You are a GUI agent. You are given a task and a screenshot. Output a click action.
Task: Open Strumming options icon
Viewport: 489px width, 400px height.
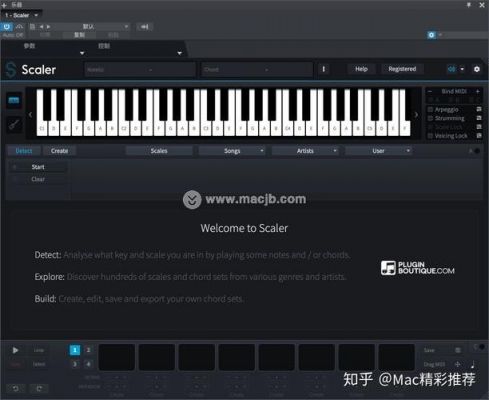click(x=479, y=118)
